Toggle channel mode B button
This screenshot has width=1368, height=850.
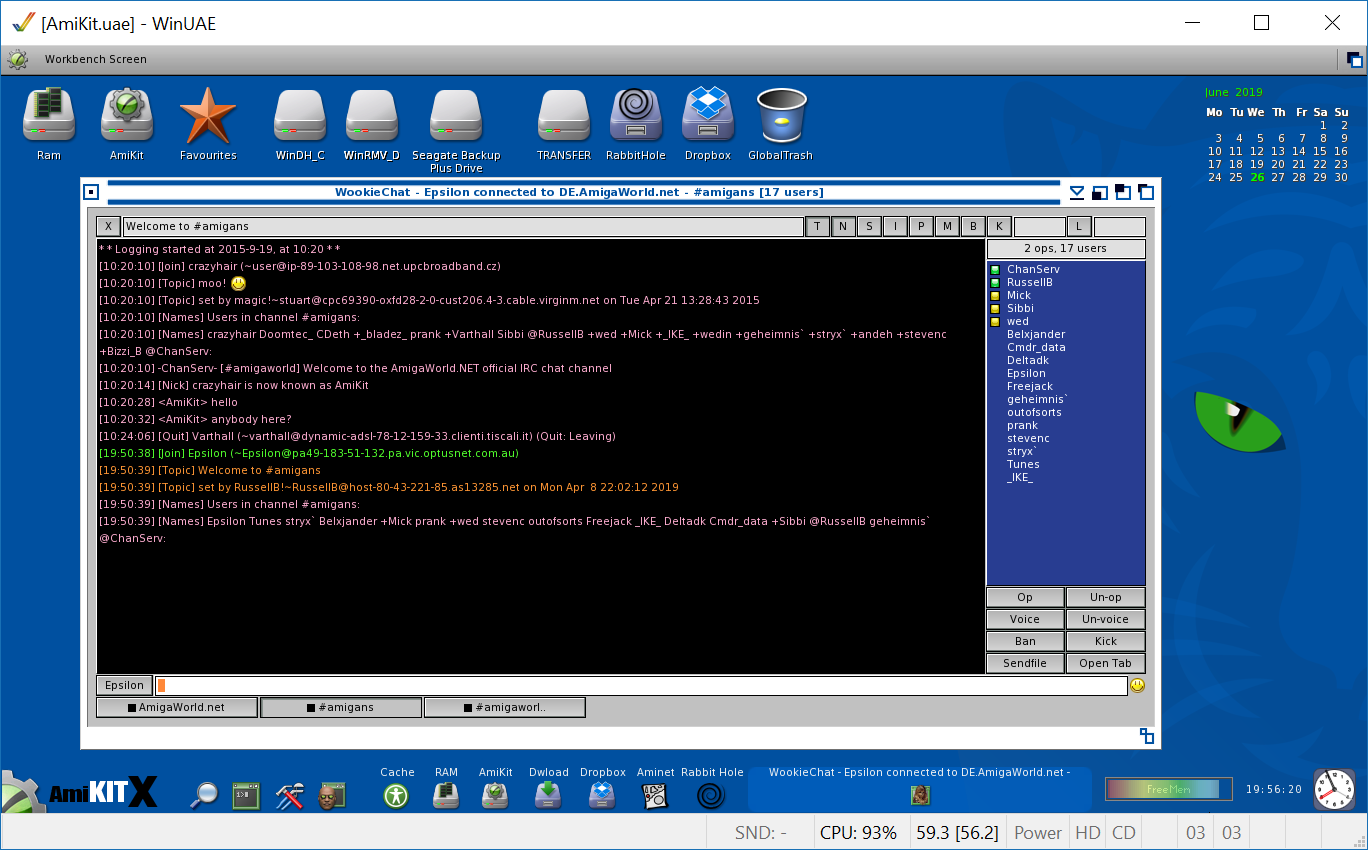[973, 226]
